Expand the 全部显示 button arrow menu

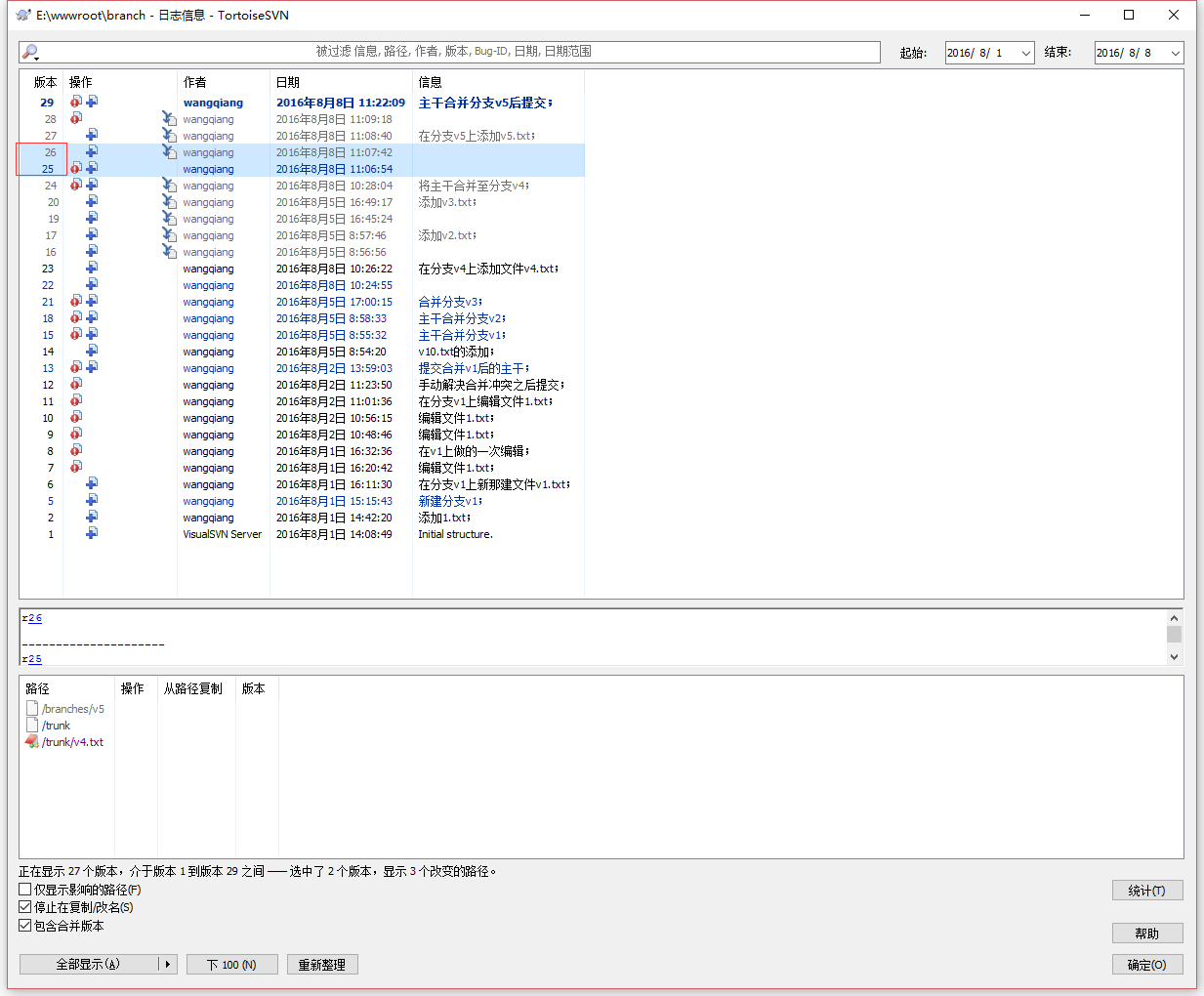pos(167,965)
